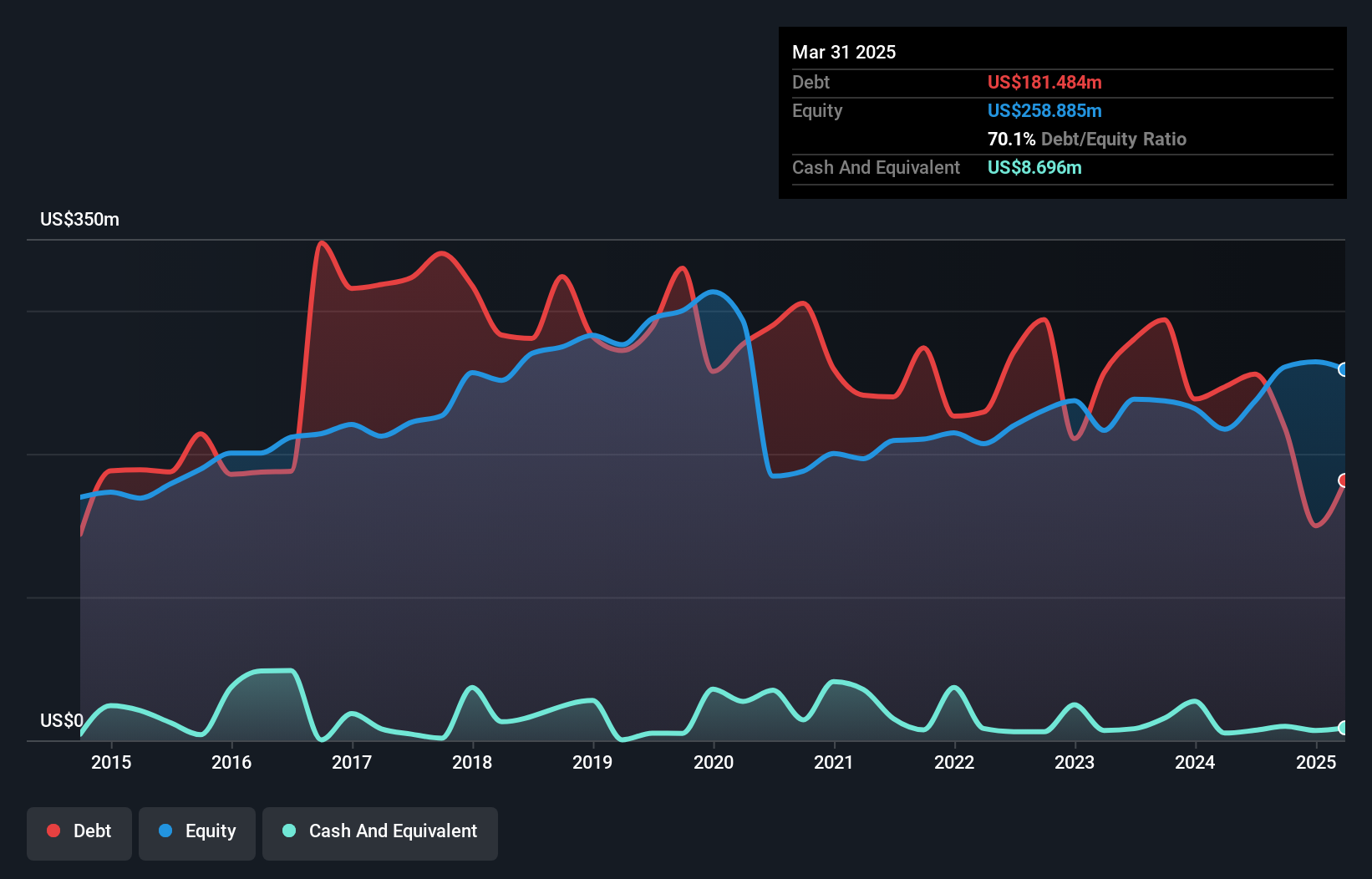Select the 2022 x-axis label
This screenshot has height=879, width=1372.
pyautogui.click(x=954, y=762)
